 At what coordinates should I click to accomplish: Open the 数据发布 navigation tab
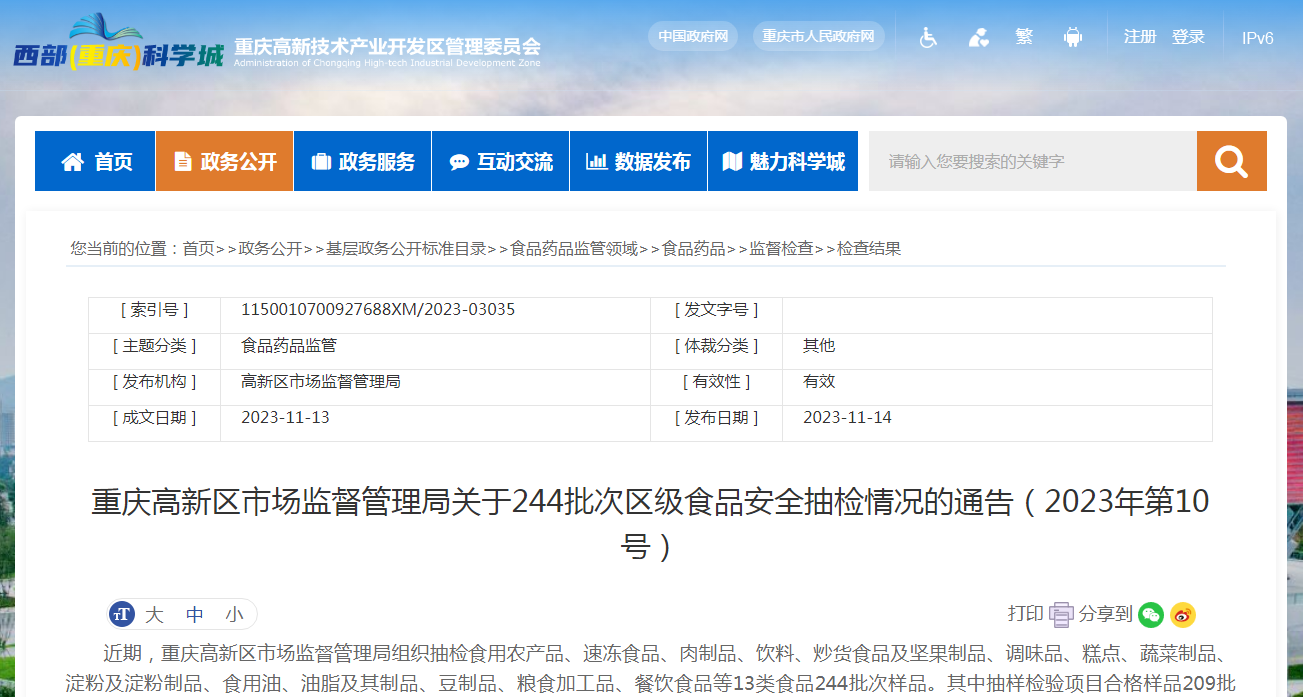639,161
